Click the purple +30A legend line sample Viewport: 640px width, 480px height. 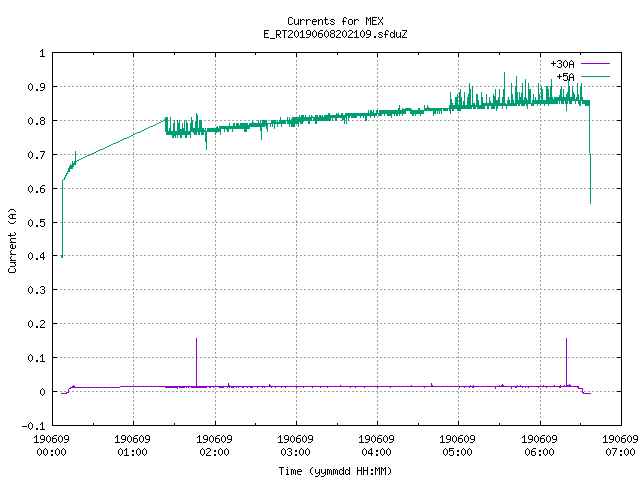coord(595,64)
